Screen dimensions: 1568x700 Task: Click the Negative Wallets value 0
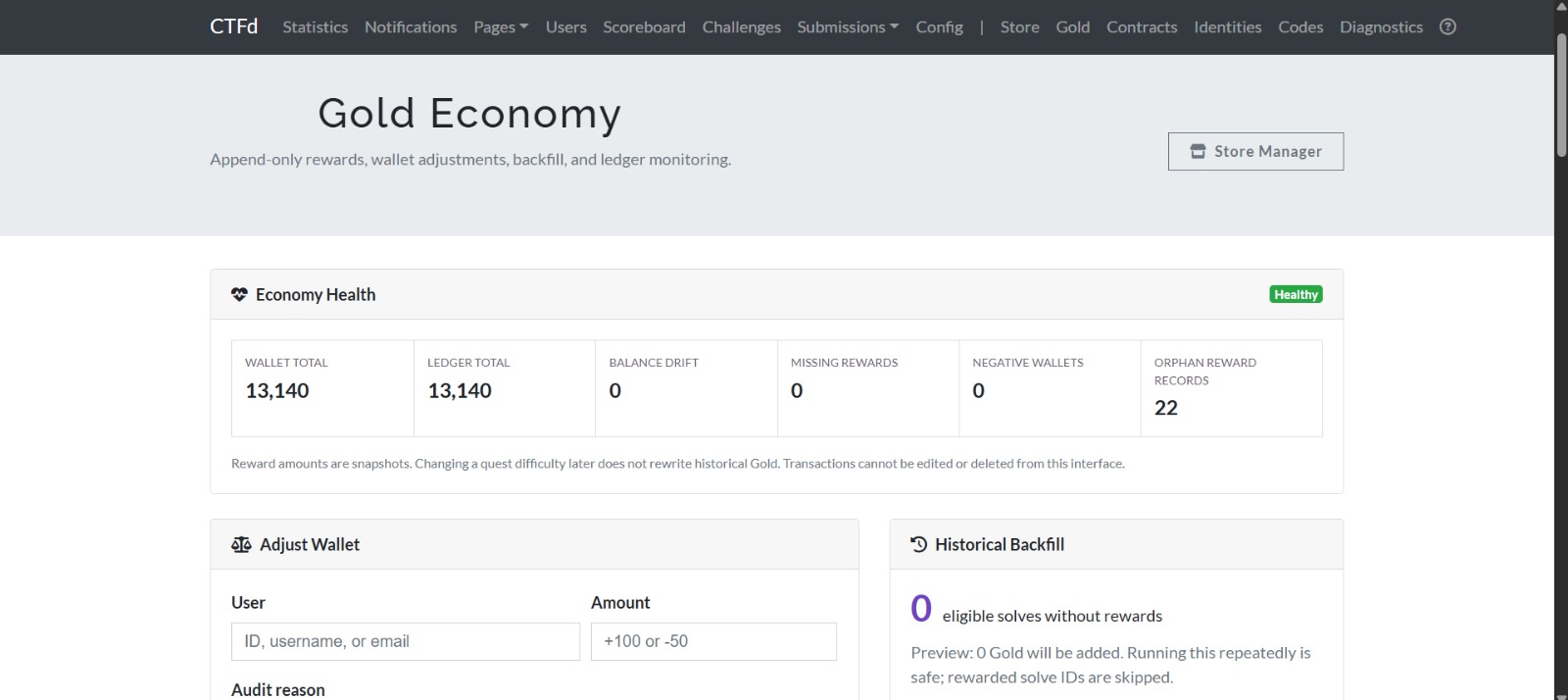978,390
